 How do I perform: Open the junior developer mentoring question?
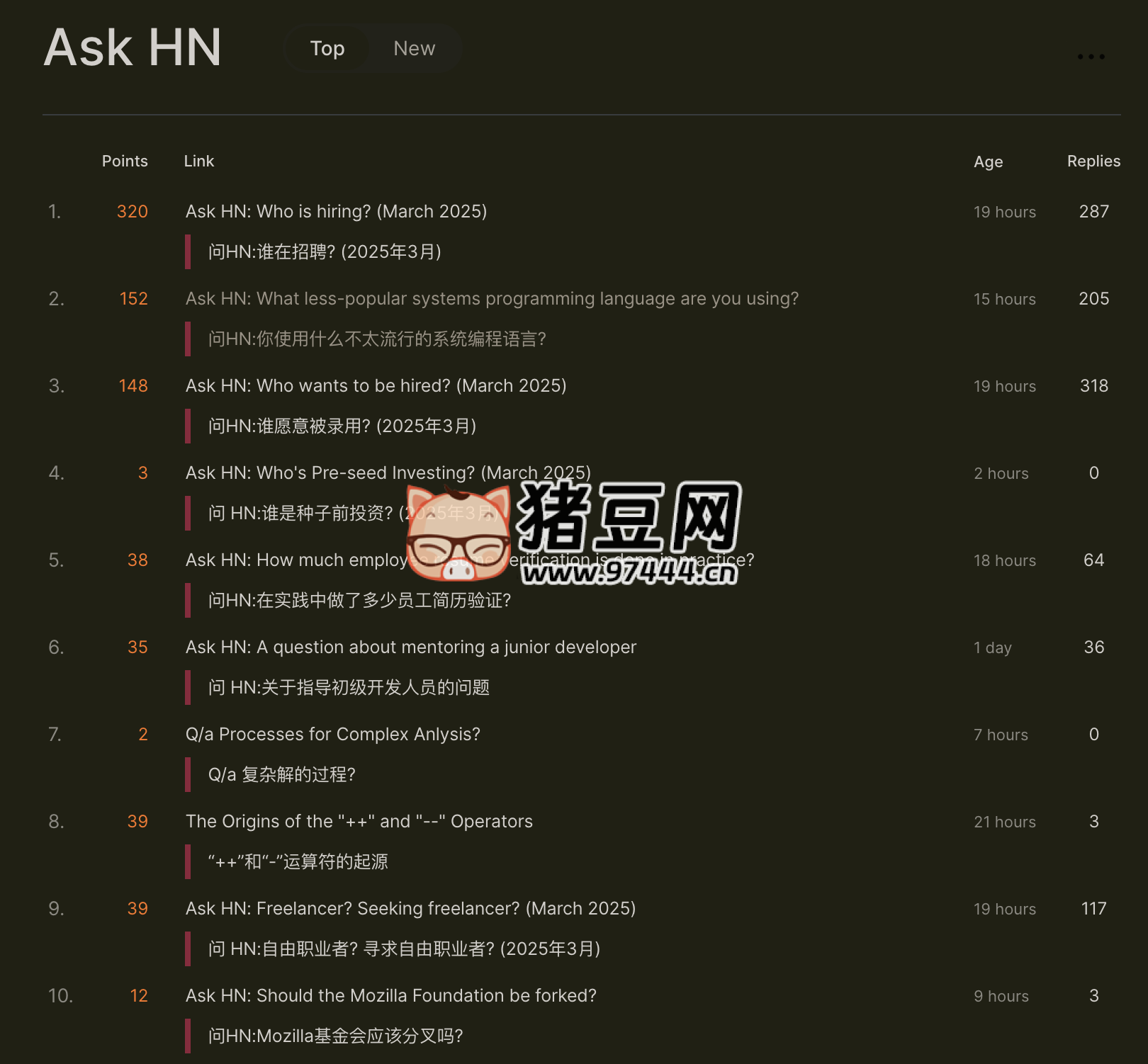[x=410, y=647]
